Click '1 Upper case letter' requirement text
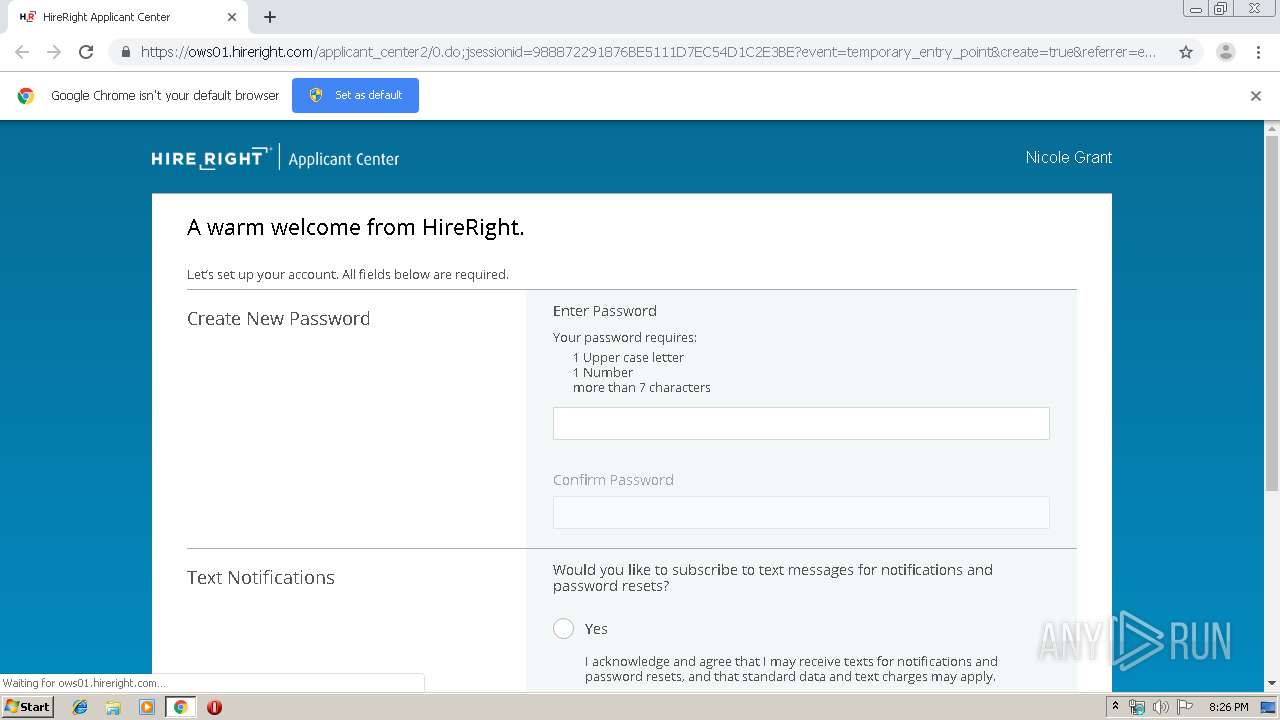Image resolution: width=1280 pixels, height=720 pixels. (x=628, y=357)
